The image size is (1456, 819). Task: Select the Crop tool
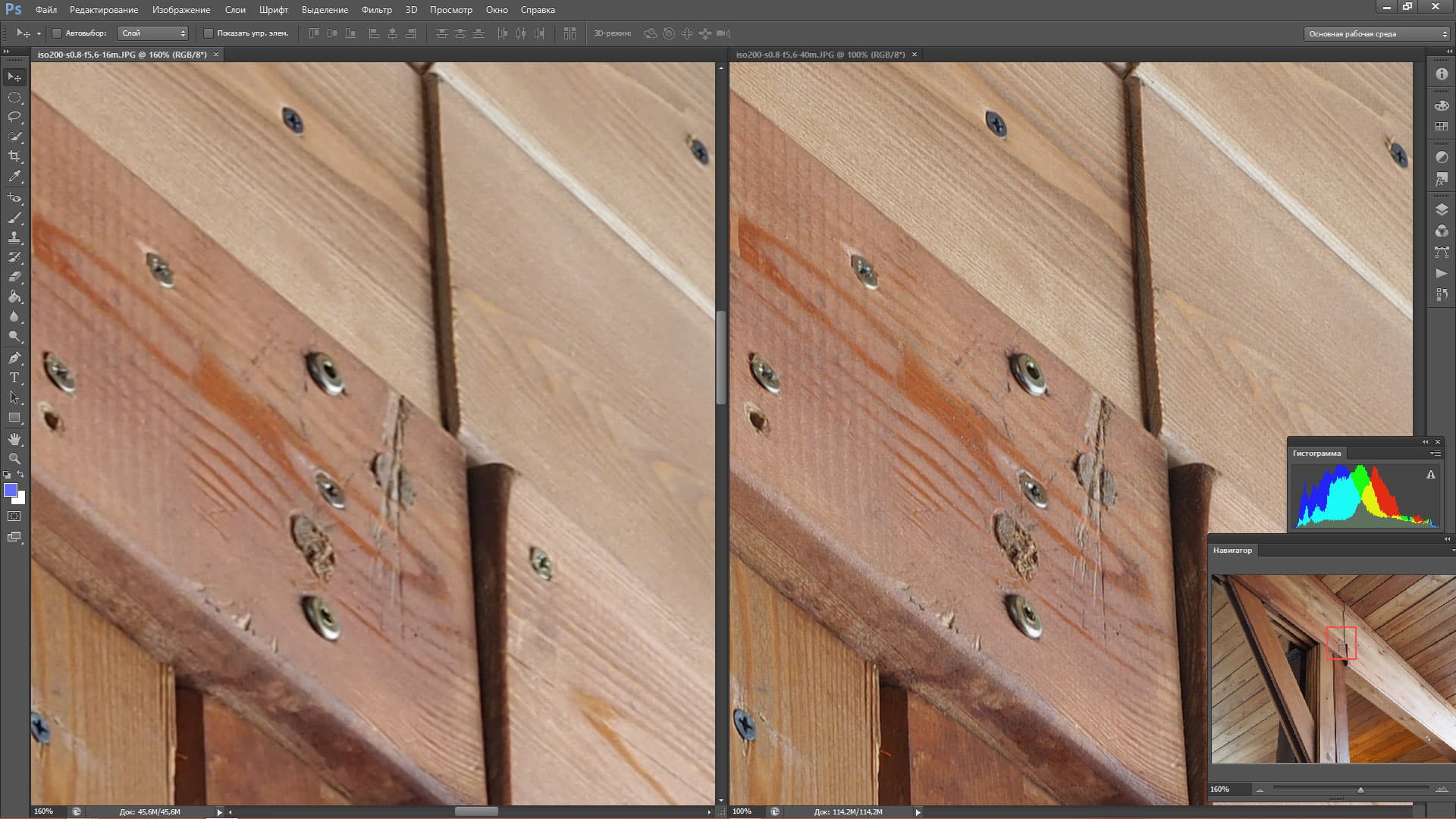tap(14, 156)
